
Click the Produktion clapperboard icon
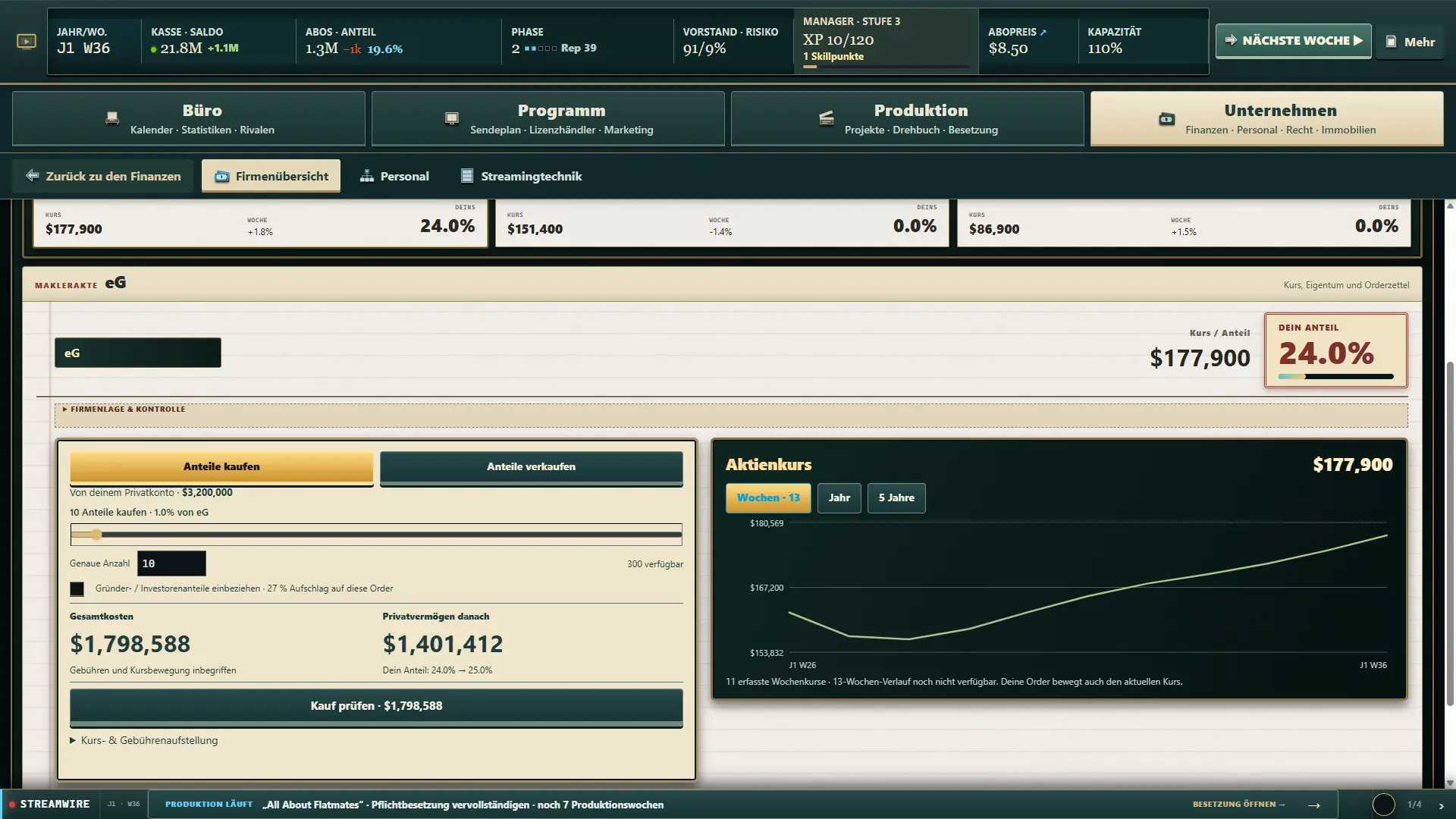tap(827, 118)
